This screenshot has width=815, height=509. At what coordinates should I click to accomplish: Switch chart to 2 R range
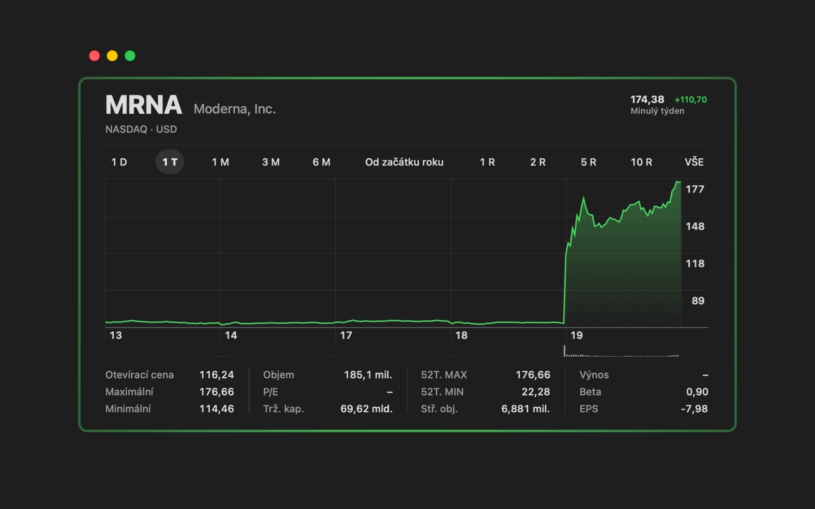click(x=538, y=162)
